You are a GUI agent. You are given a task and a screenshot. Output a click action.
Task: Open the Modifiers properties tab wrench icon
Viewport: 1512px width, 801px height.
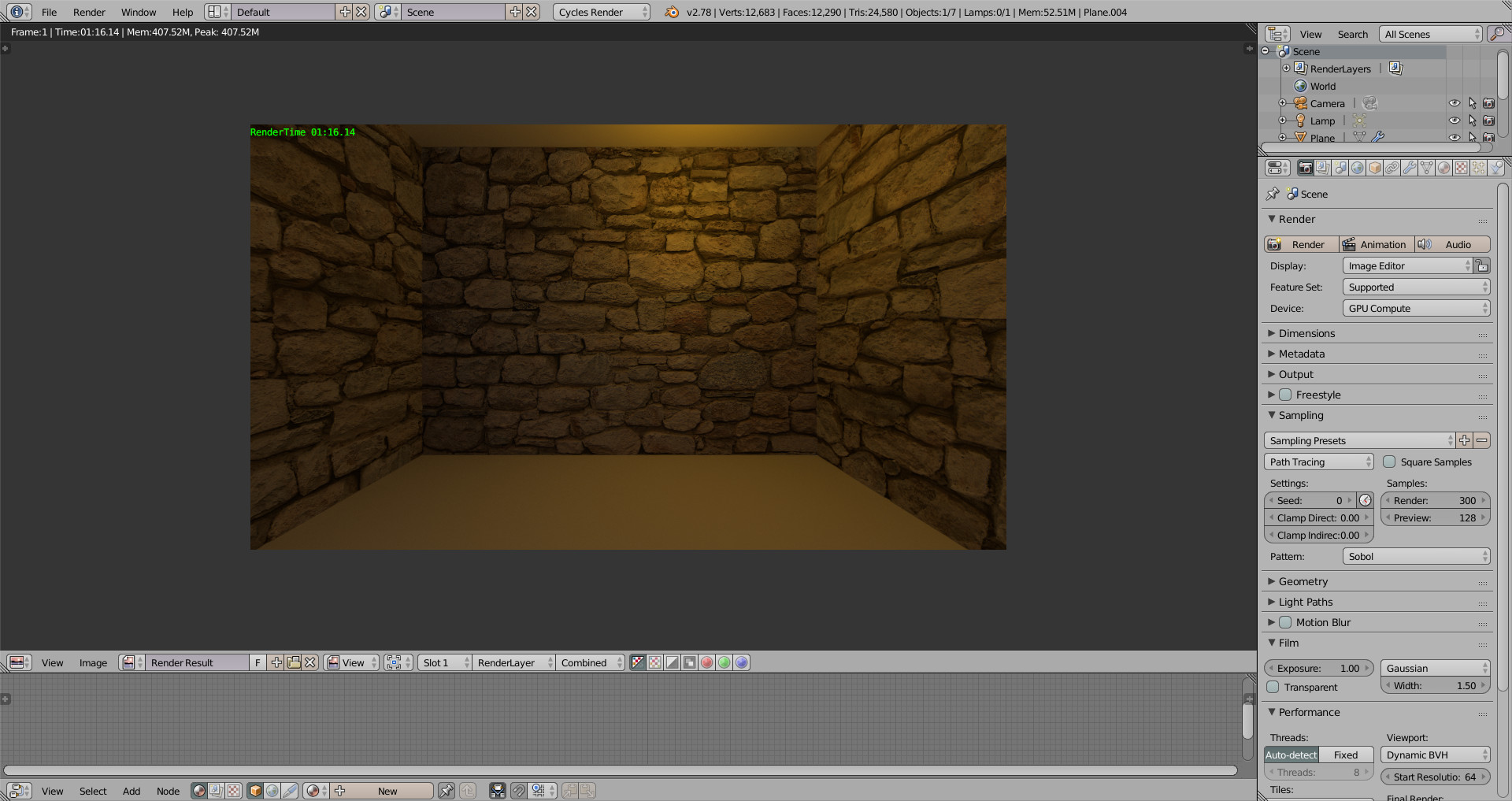tap(1409, 168)
